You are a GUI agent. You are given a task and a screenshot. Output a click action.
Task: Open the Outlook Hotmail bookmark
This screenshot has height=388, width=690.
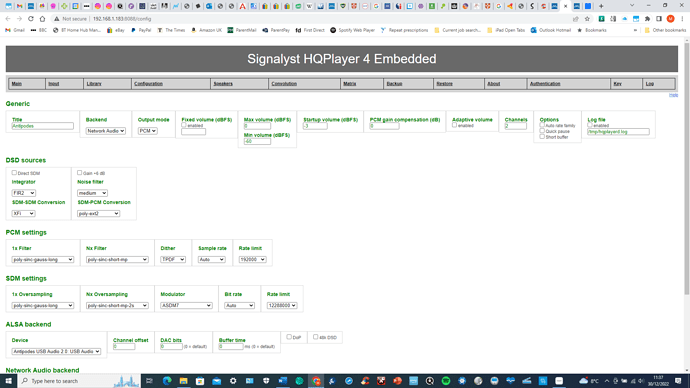pos(551,30)
